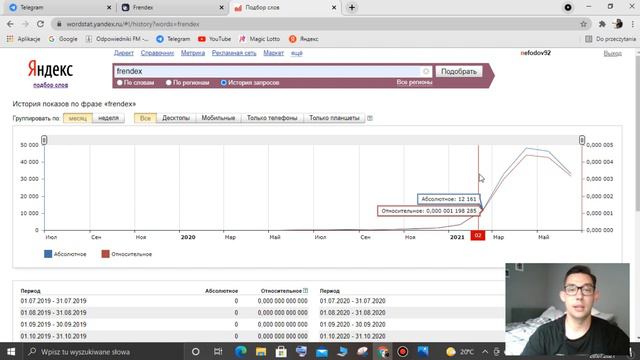Open Рекламная сеть link
The image size is (640, 360).
234,53
